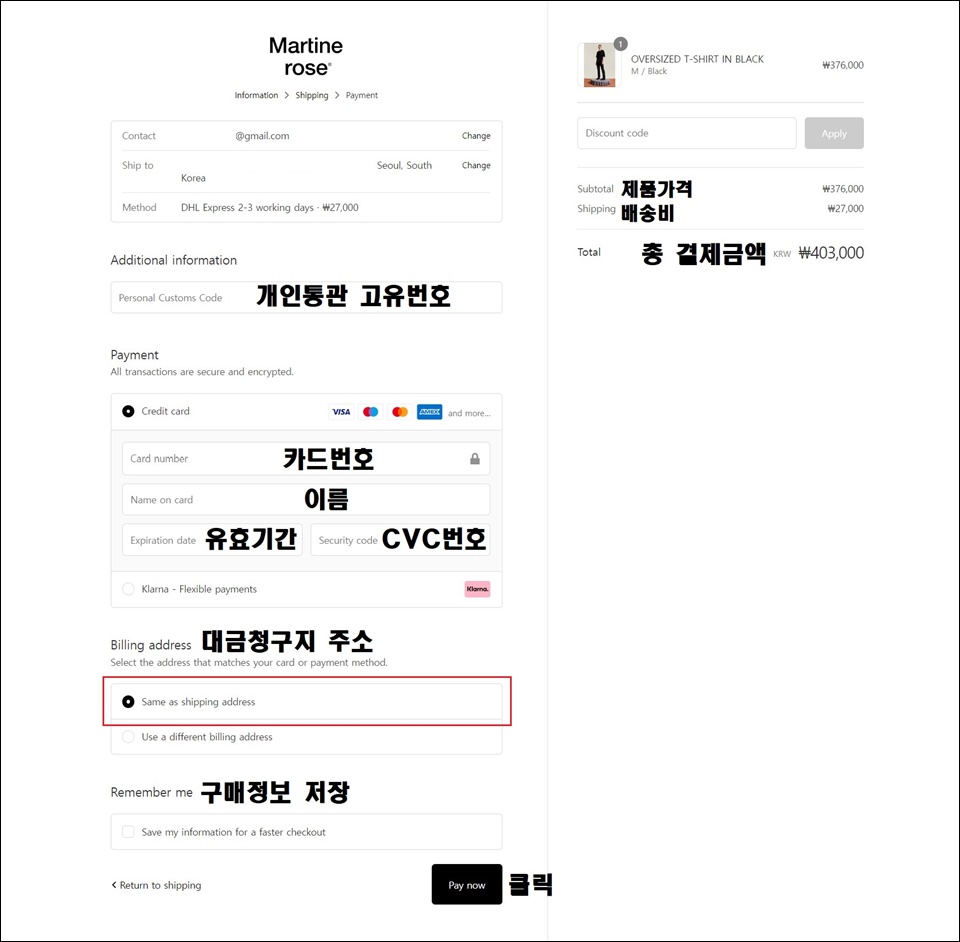Focus the Discount code field
This screenshot has height=942, width=960.
click(686, 133)
